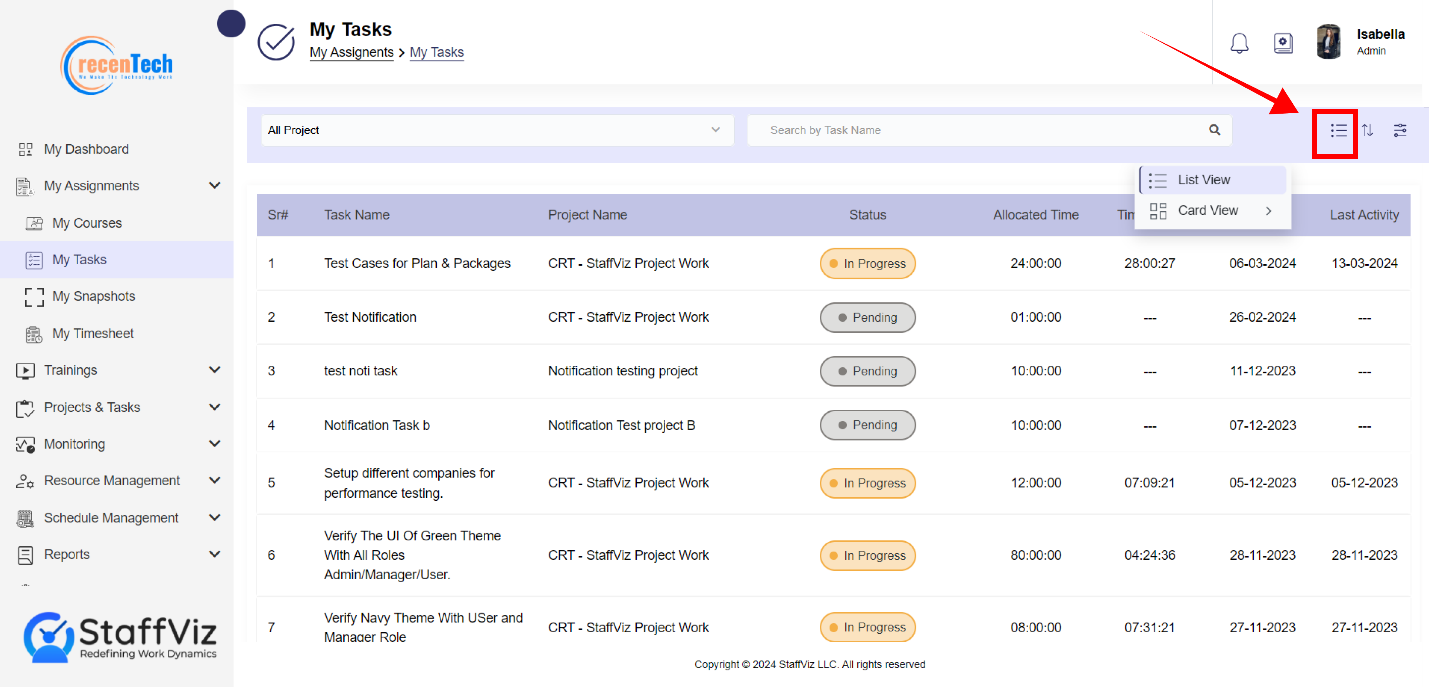Click the My Assignments clipboard icon
The height and width of the screenshot is (687, 1429).
26,186
